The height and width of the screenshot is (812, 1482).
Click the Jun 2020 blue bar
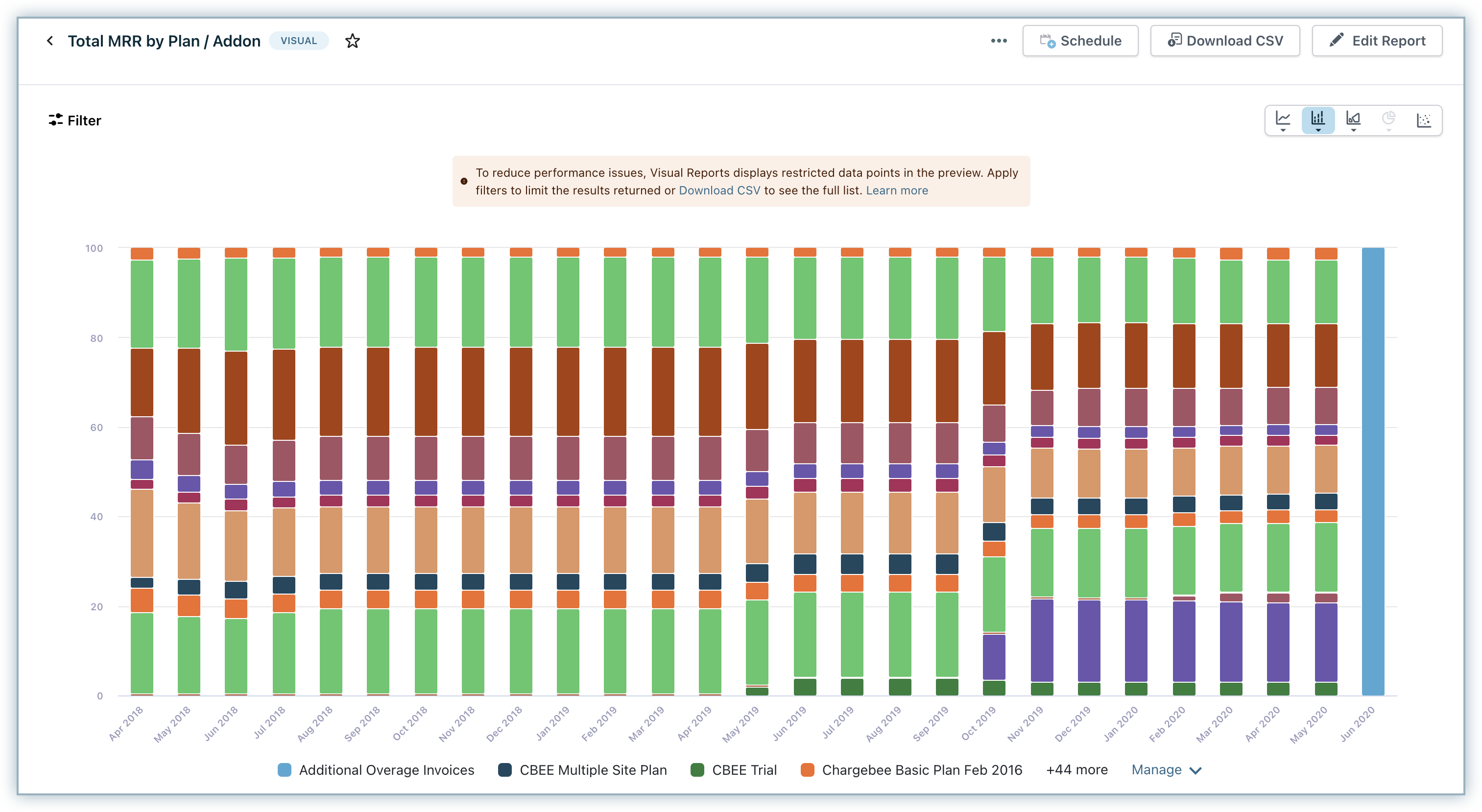1373,472
